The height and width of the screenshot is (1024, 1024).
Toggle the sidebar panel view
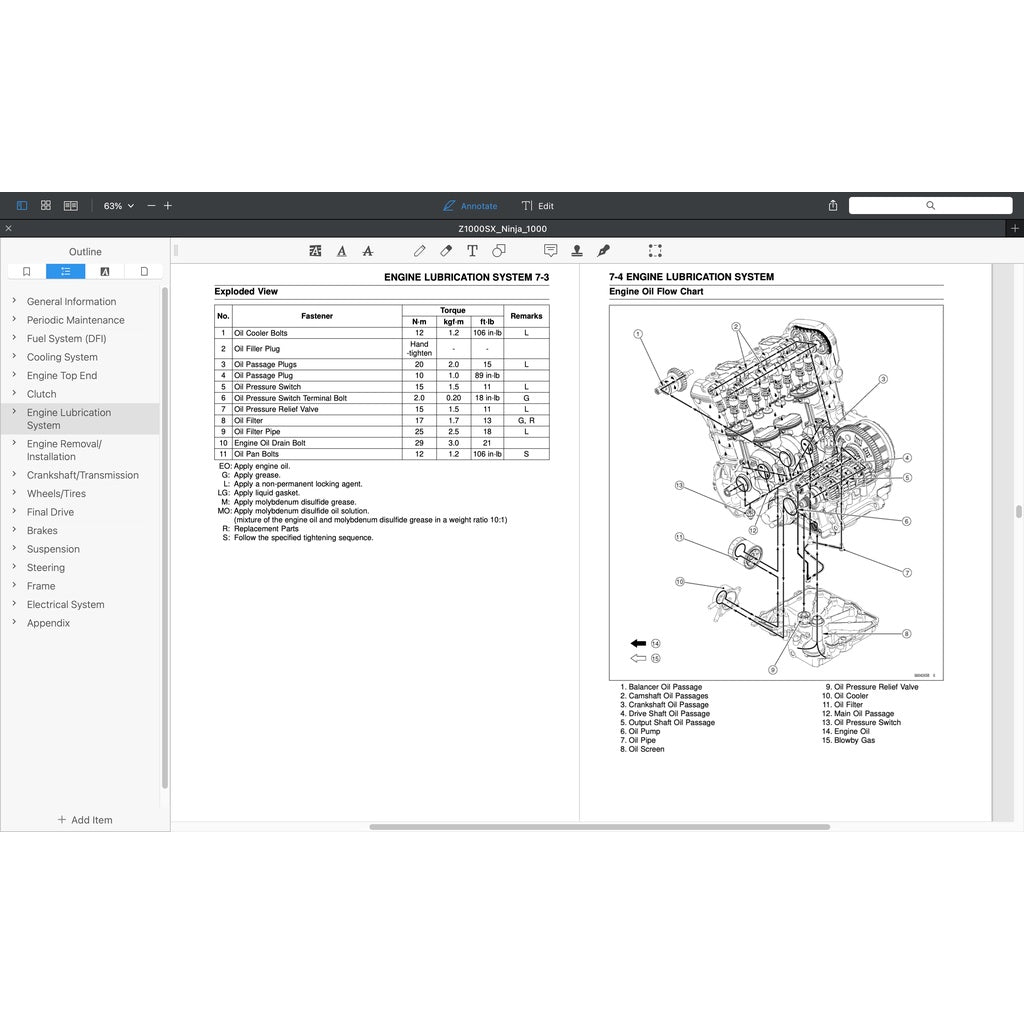click(x=22, y=206)
